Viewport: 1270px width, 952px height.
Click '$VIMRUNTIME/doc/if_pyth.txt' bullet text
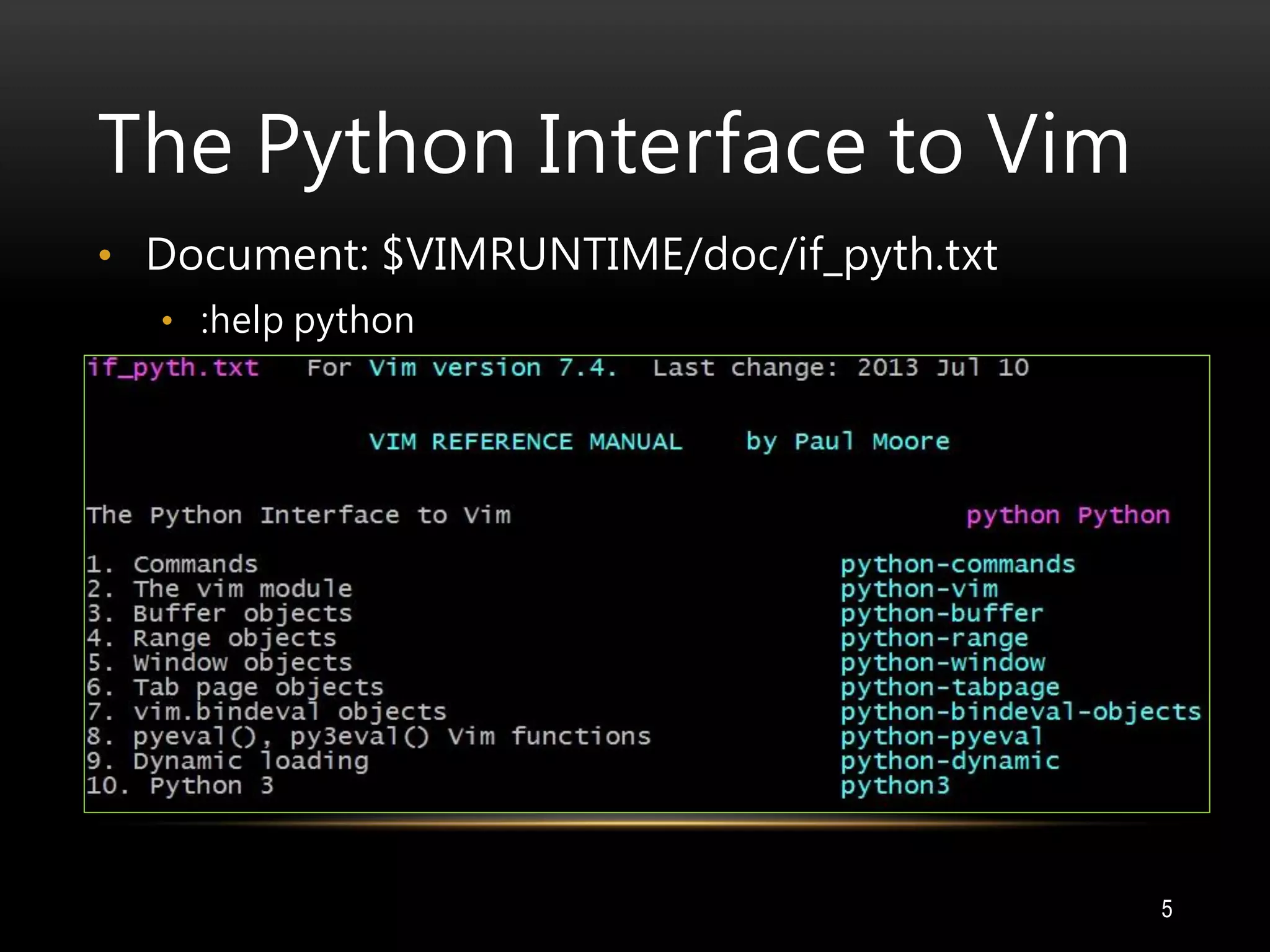(x=690, y=255)
